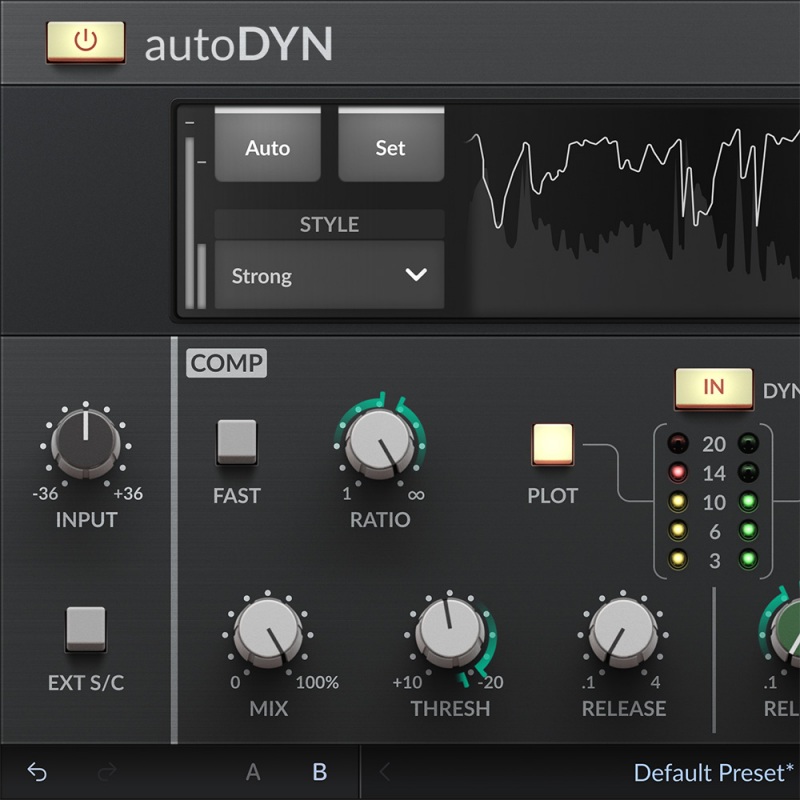Click the RATIO knob
800x800 pixels.
point(380,443)
